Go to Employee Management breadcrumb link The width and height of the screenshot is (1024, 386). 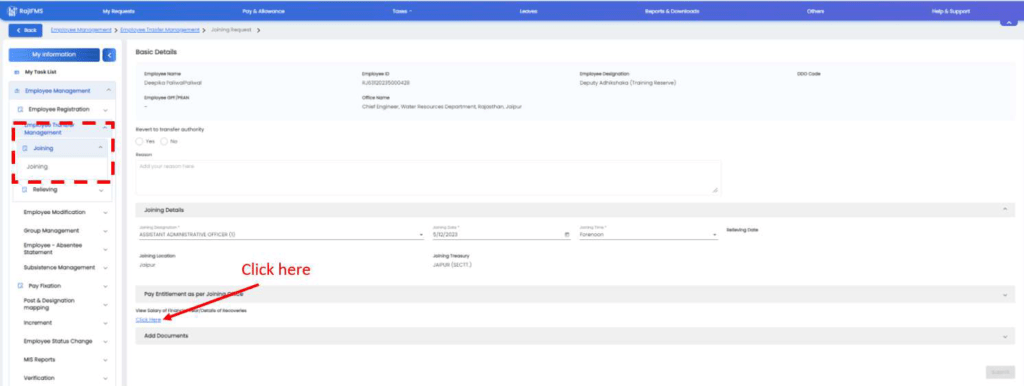click(x=81, y=30)
